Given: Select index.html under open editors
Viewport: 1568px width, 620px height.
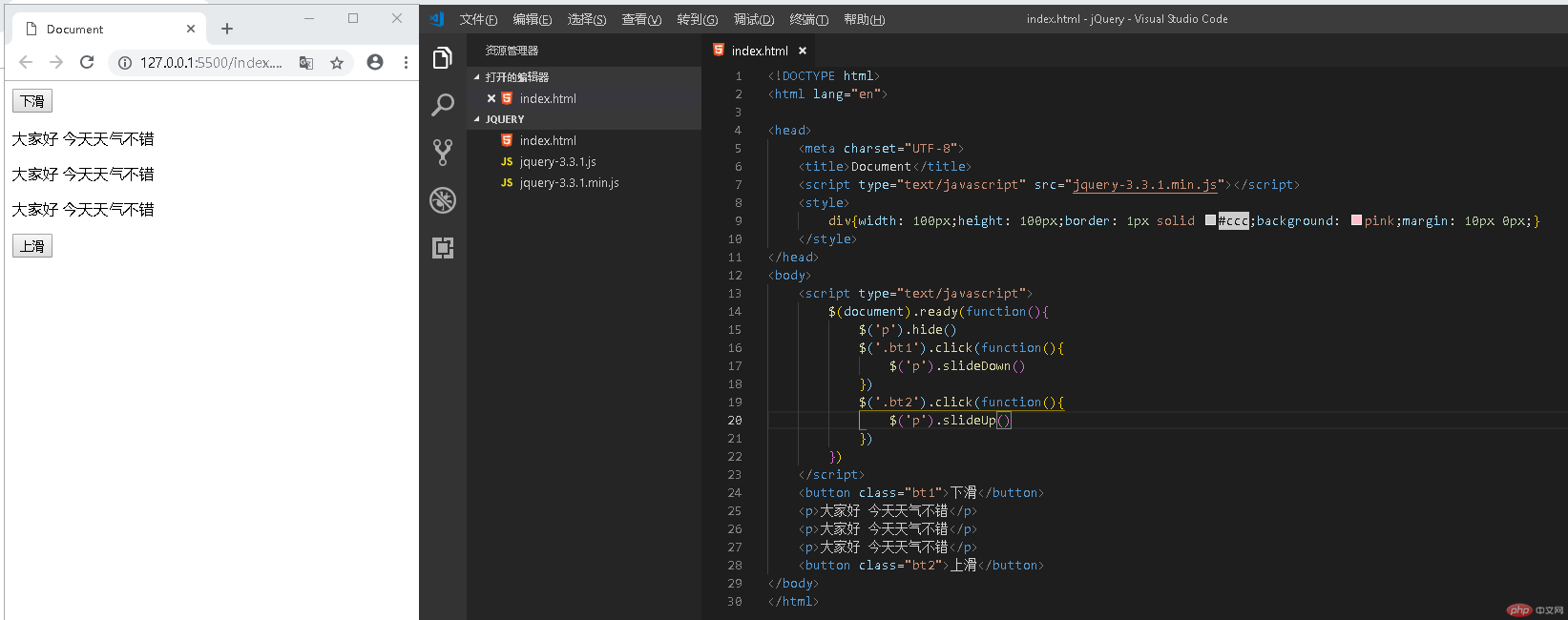Looking at the screenshot, I should 548,98.
